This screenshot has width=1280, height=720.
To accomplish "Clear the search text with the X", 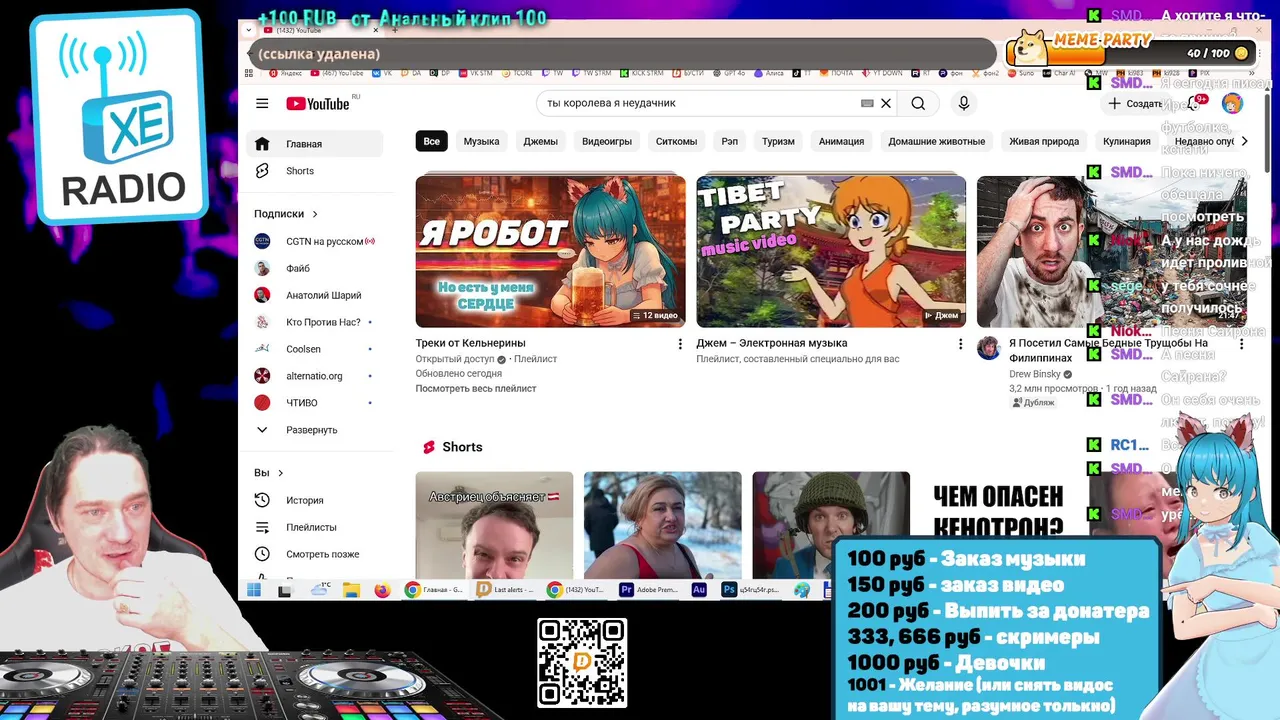I will 885,103.
